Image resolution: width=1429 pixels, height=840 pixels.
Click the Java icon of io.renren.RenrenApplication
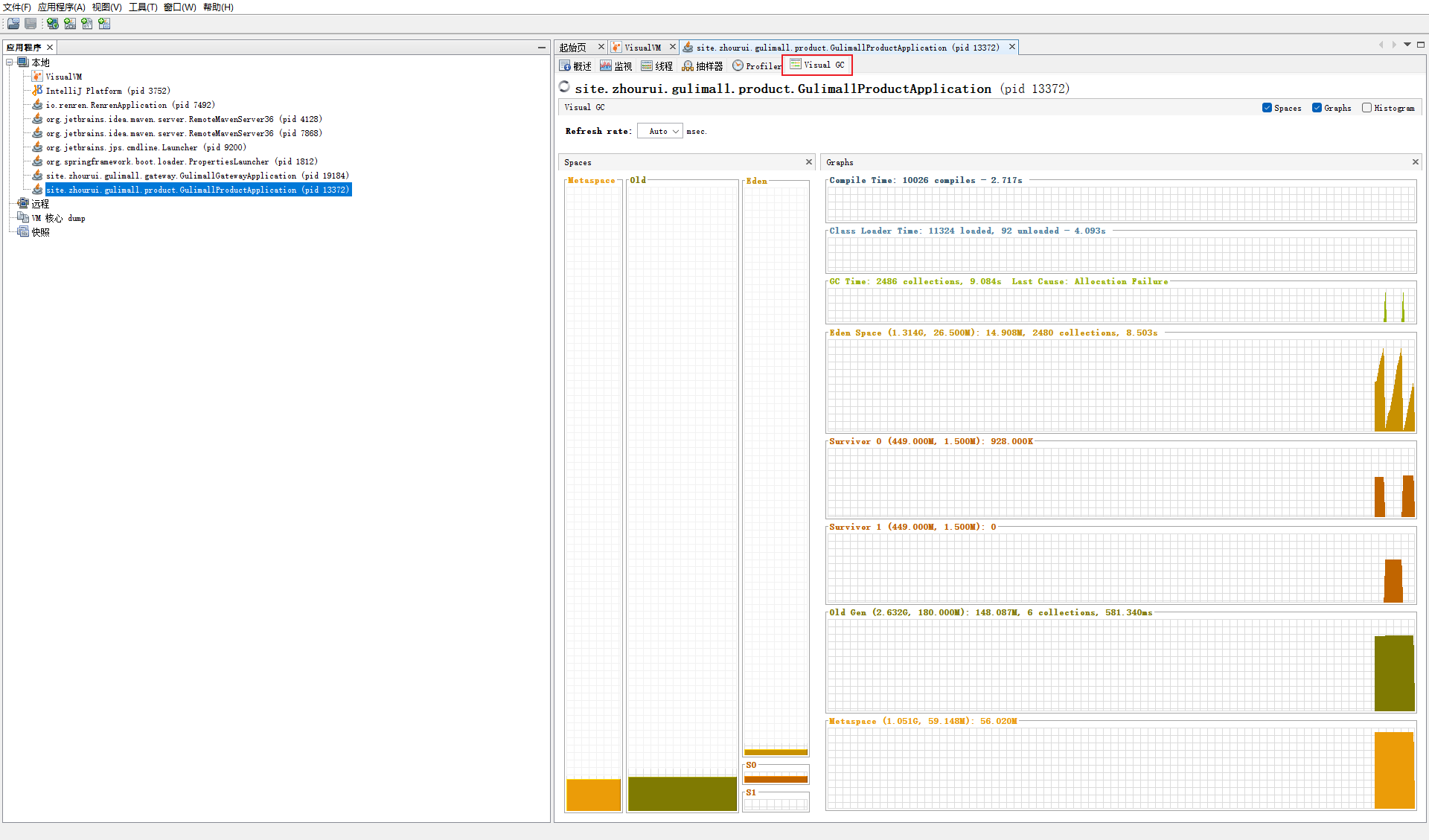(x=37, y=105)
